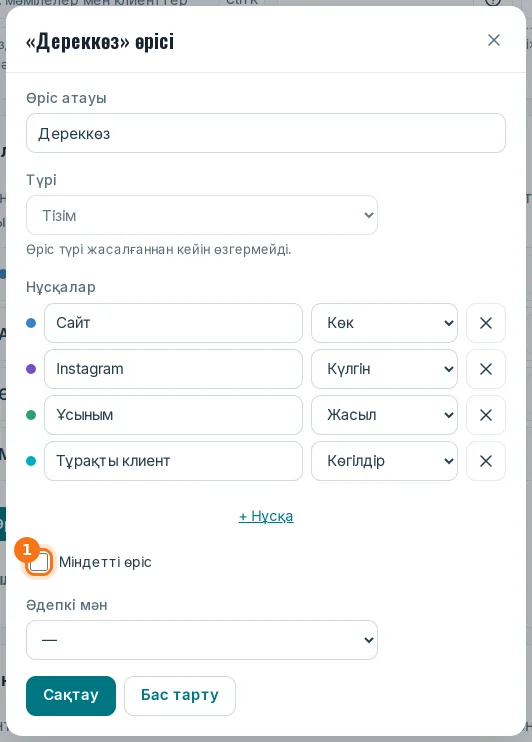532x742 pixels.
Task: Open the Күлгін color dropdown
Action: click(x=384, y=369)
